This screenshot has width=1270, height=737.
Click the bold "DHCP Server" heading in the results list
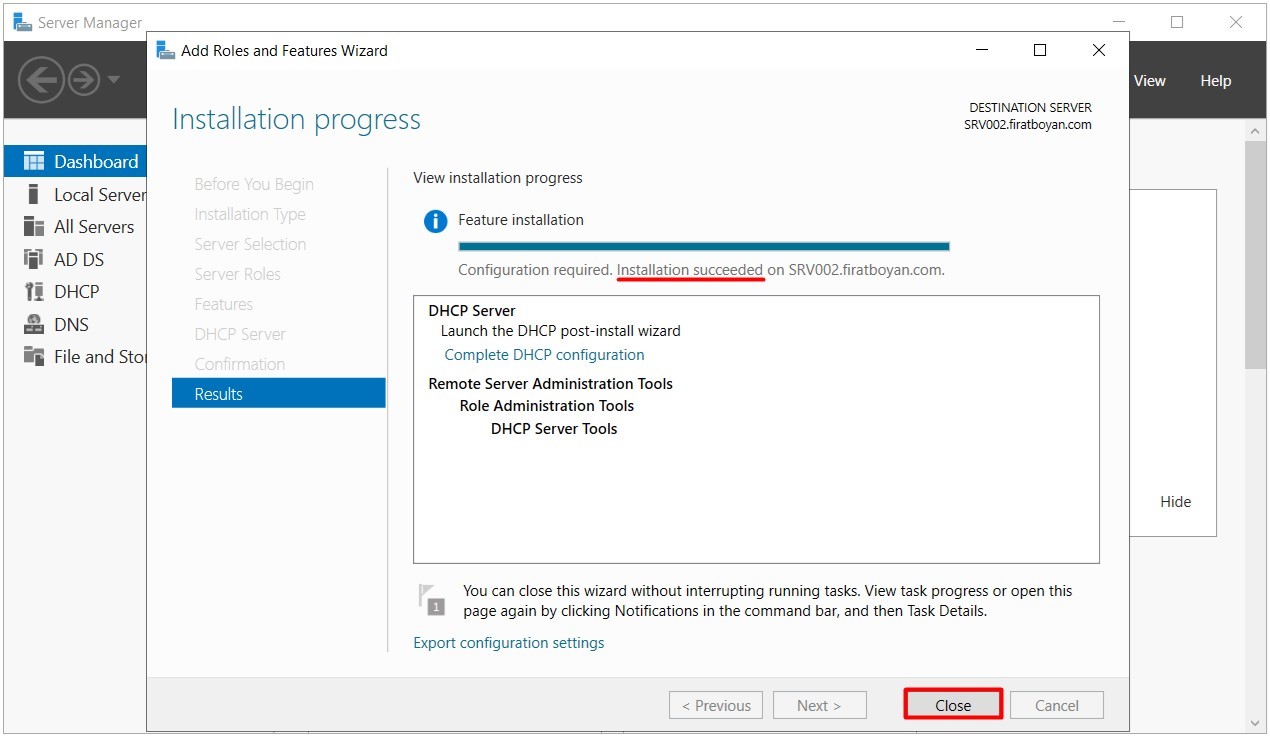(x=472, y=311)
